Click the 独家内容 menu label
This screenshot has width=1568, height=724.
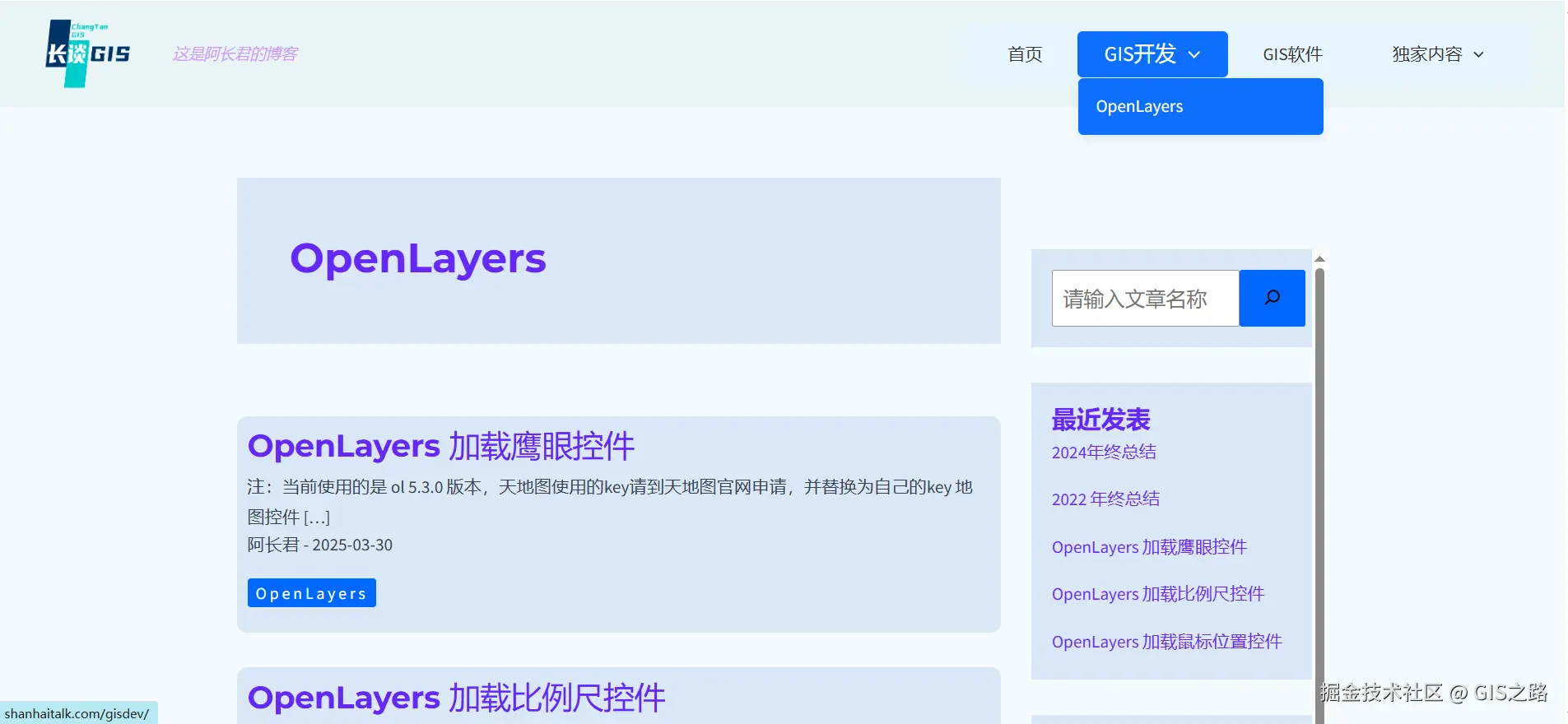pyautogui.click(x=1427, y=54)
